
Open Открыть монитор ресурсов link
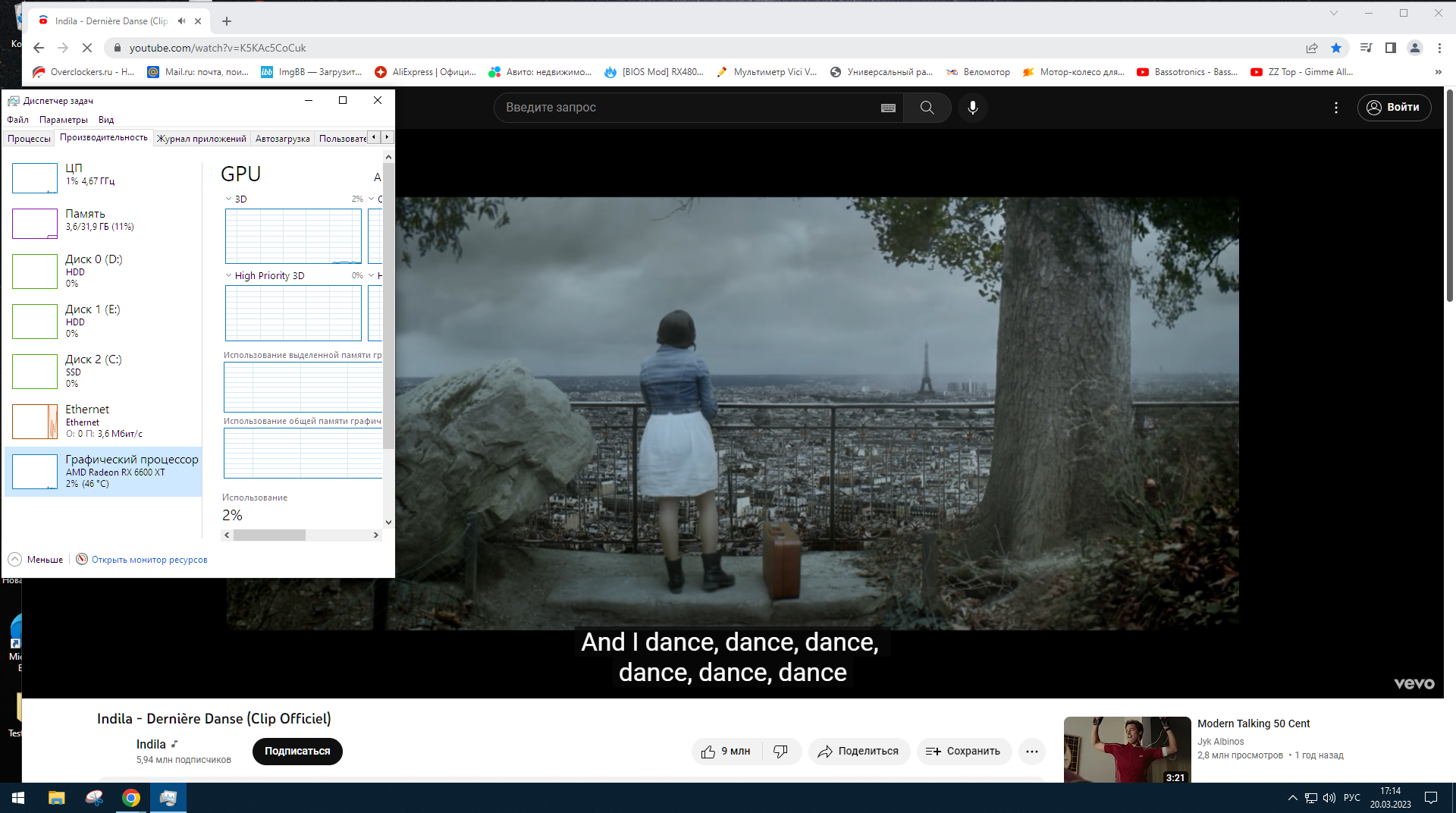tap(149, 560)
